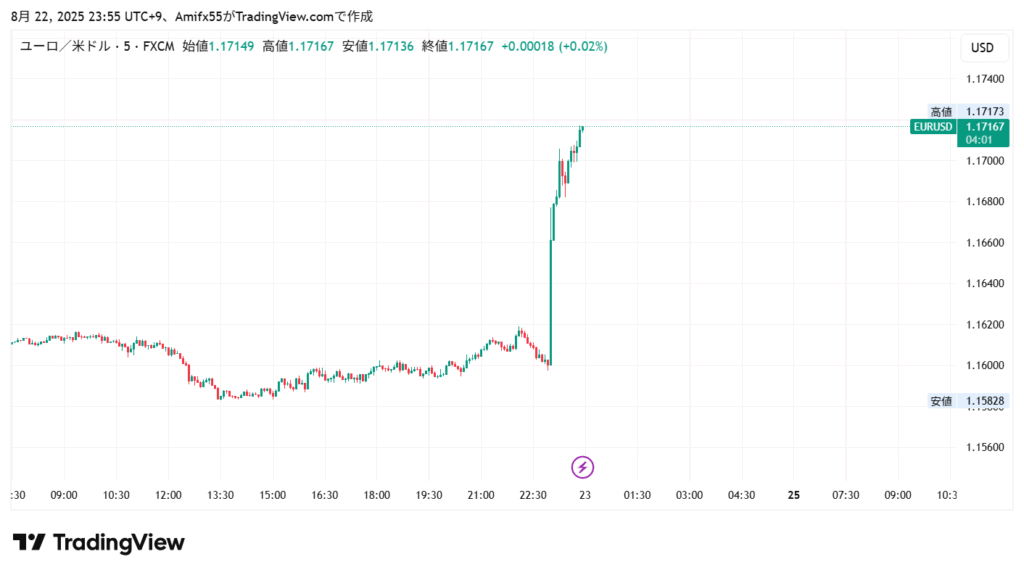Screen dimensions: 1024x575
Task: Click the 1.17400 price scale level
Action: 985,79
